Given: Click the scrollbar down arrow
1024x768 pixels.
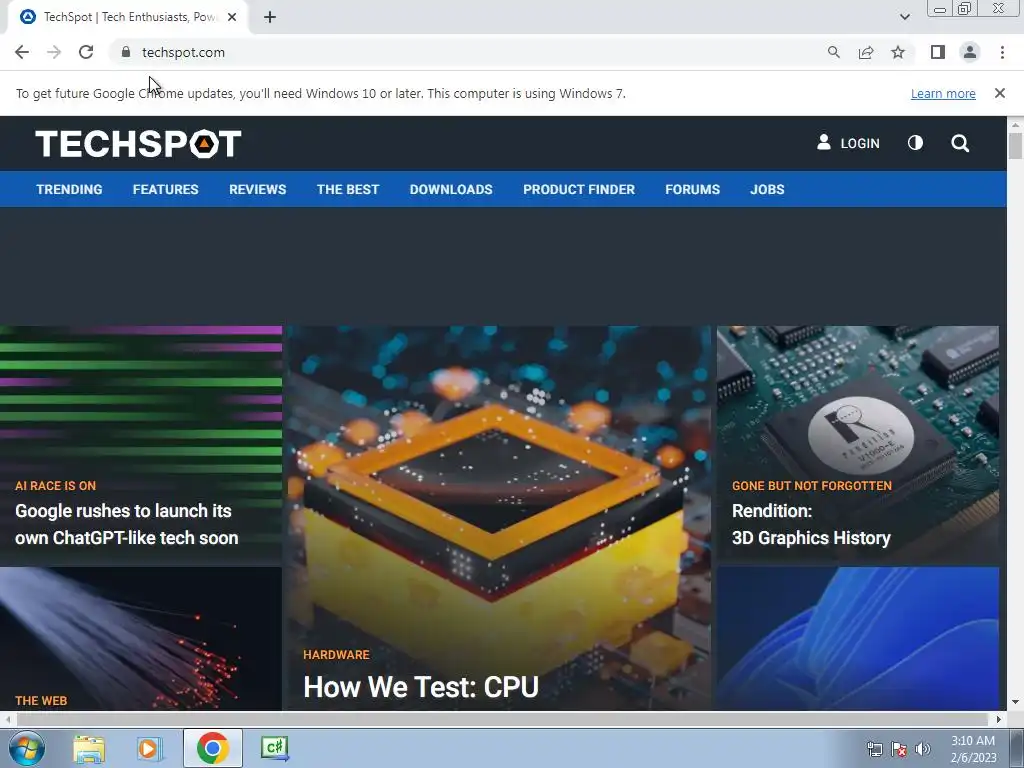Looking at the screenshot, I should [1015, 703].
